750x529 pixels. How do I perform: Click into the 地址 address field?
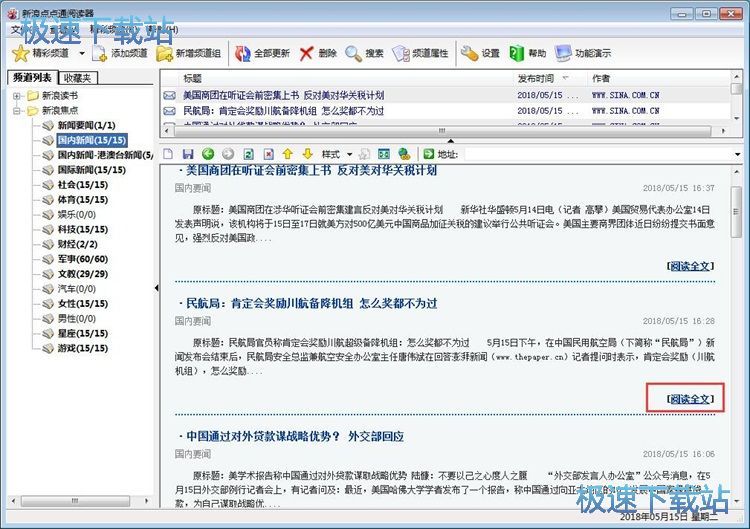[x=598, y=154]
